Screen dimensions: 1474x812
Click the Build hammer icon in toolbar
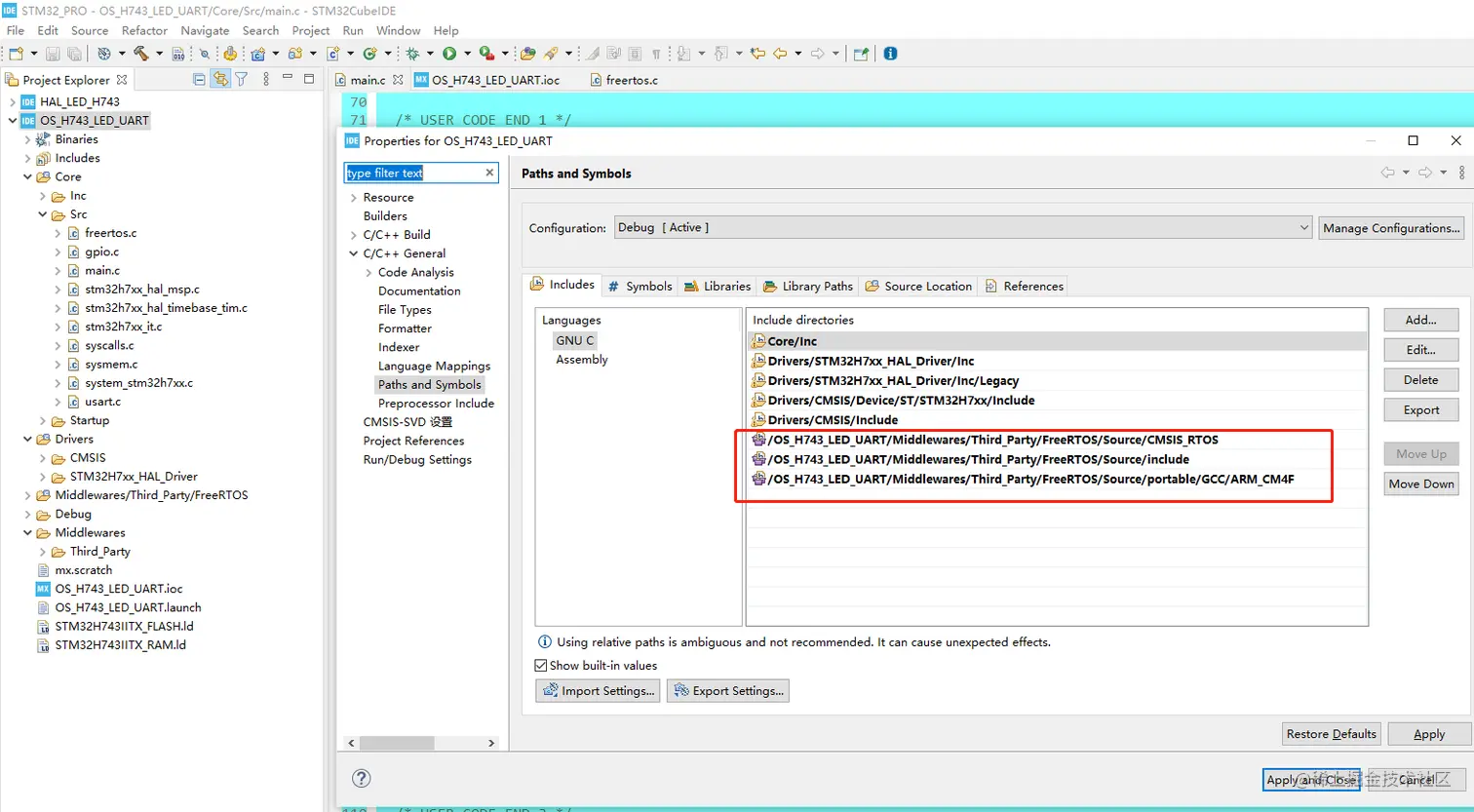(x=141, y=54)
